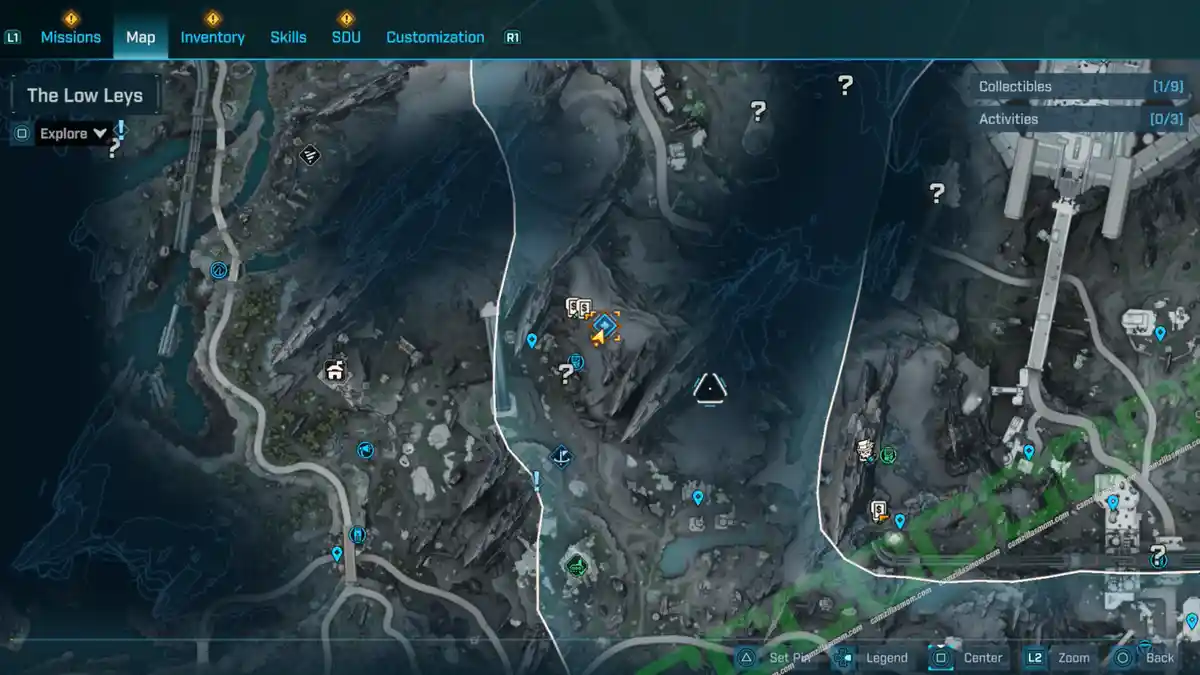Click the Center map button
This screenshot has height=675, width=1200.
968,658
